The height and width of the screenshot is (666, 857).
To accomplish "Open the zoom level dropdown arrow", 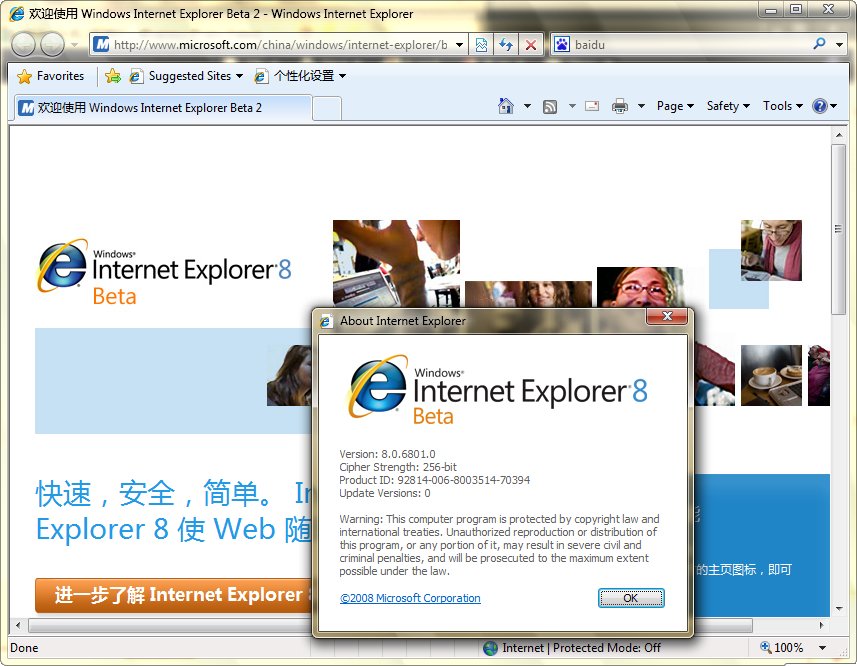I will coord(822,648).
